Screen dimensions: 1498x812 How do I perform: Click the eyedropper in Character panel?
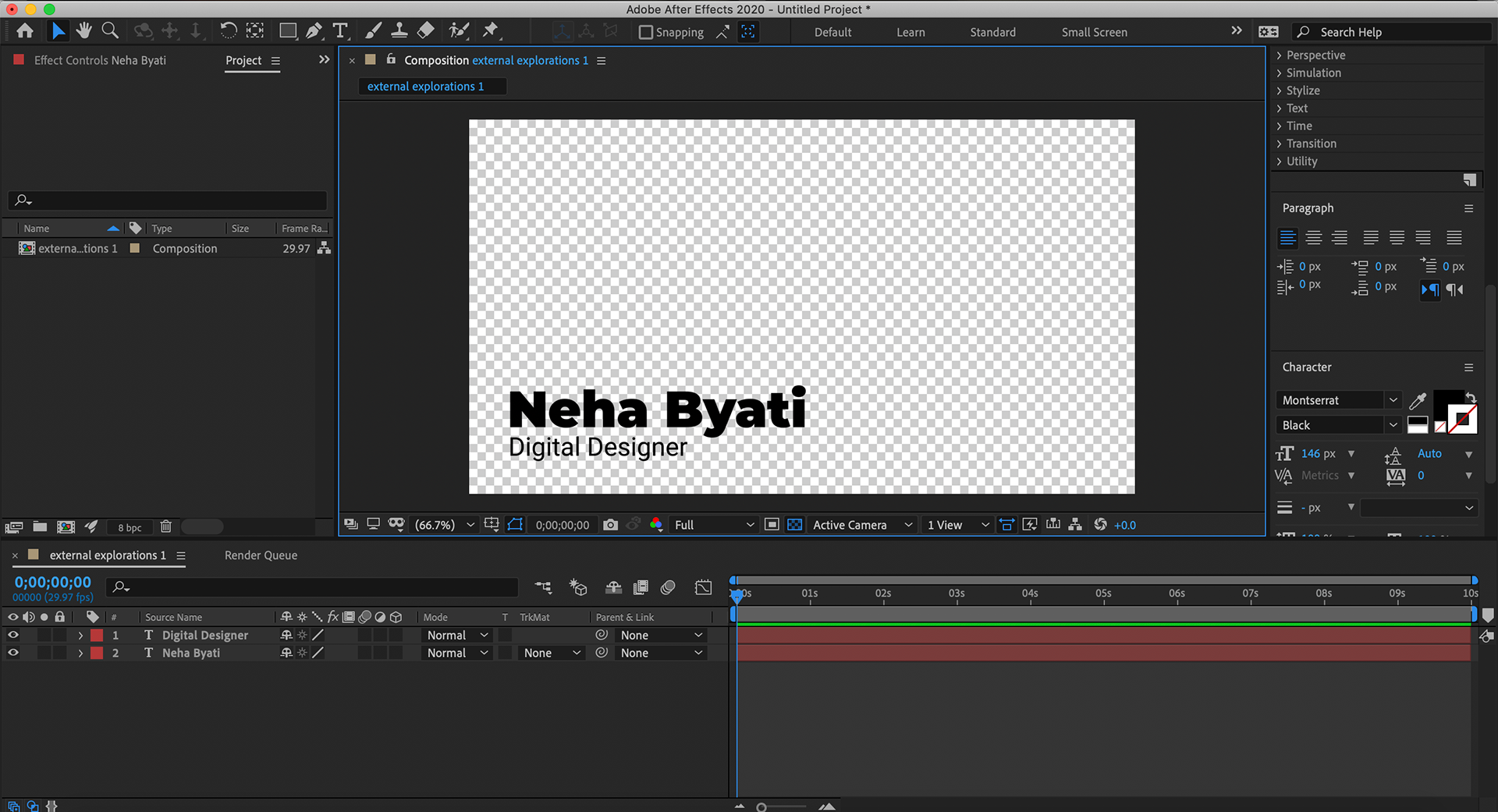click(x=1418, y=401)
